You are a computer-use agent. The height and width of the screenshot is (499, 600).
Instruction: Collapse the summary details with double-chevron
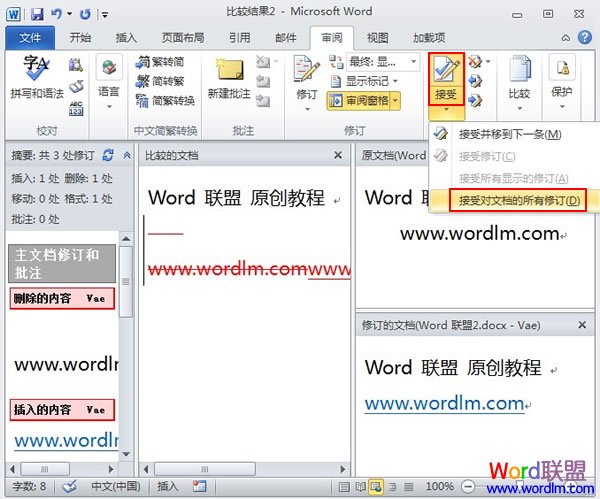tap(127, 155)
